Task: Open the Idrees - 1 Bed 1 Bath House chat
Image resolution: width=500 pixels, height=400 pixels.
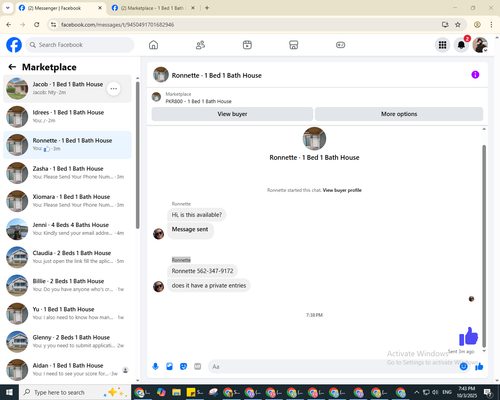Action: pyautogui.click(x=67, y=117)
